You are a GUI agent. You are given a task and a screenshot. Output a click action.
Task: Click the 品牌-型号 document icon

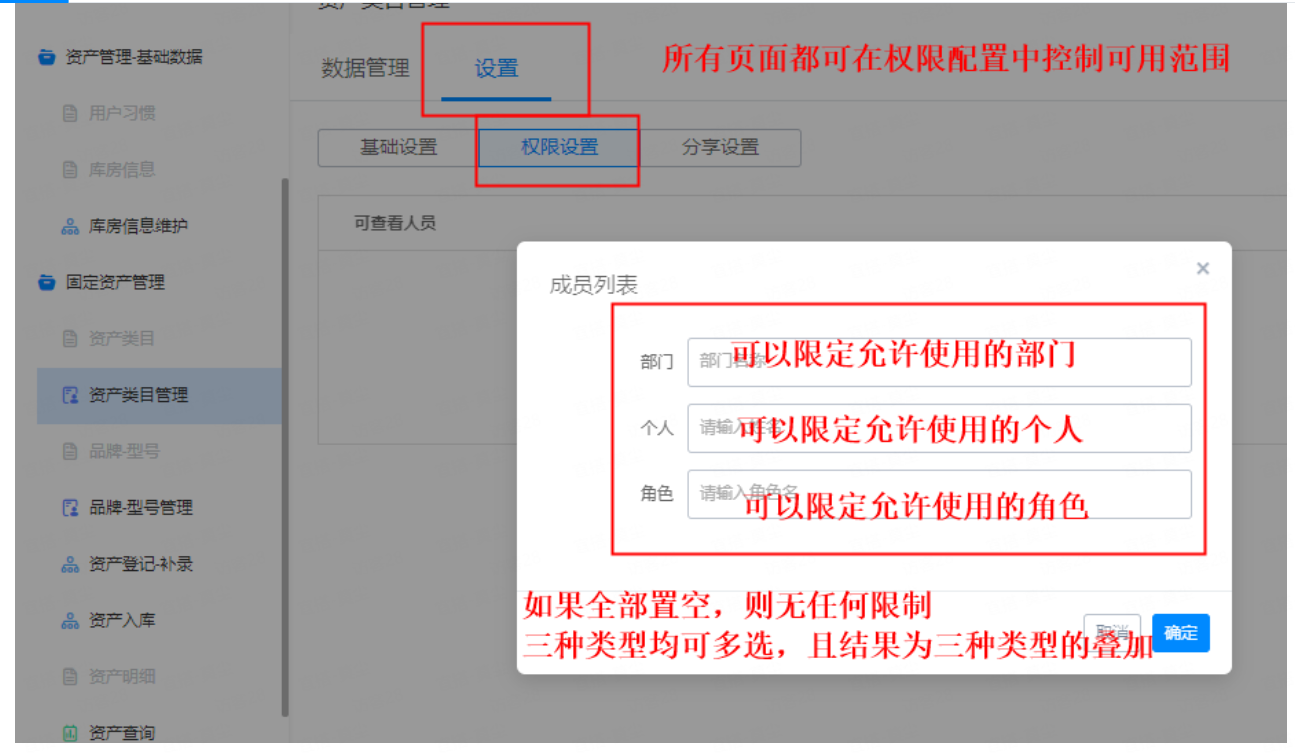coord(70,452)
